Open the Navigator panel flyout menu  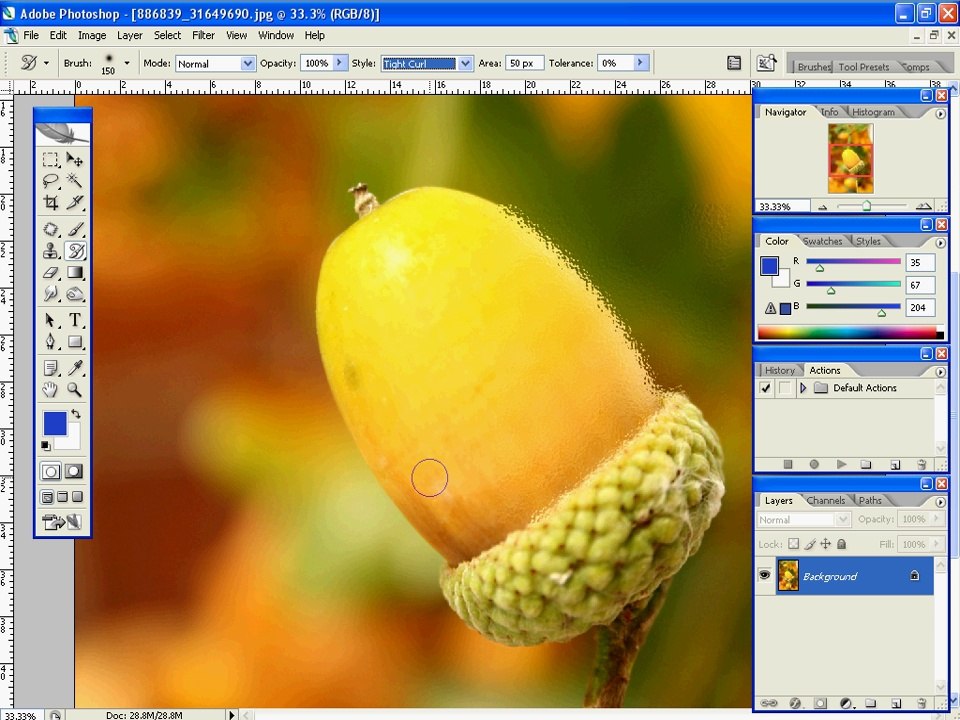940,114
